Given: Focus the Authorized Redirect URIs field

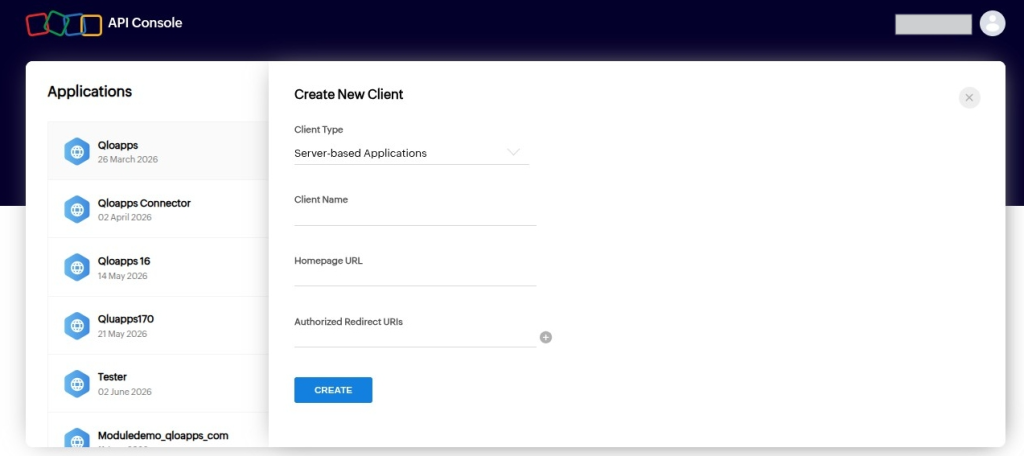Looking at the screenshot, I should pos(415,338).
